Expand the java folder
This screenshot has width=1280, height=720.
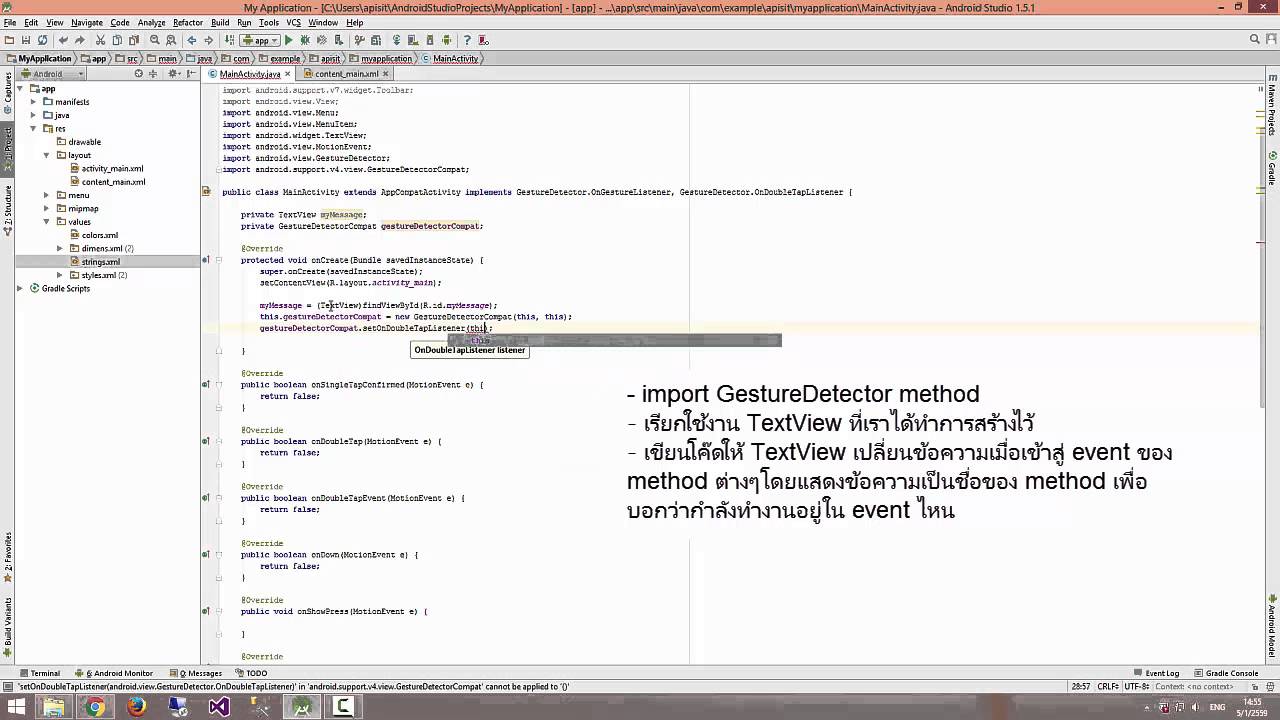(33, 115)
